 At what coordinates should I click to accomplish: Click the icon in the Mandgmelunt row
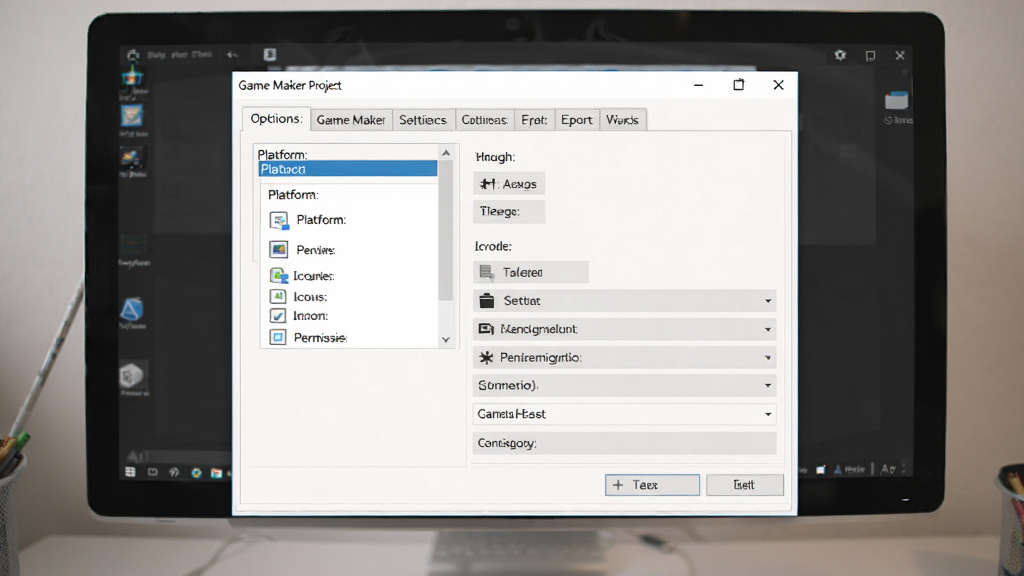(x=486, y=329)
